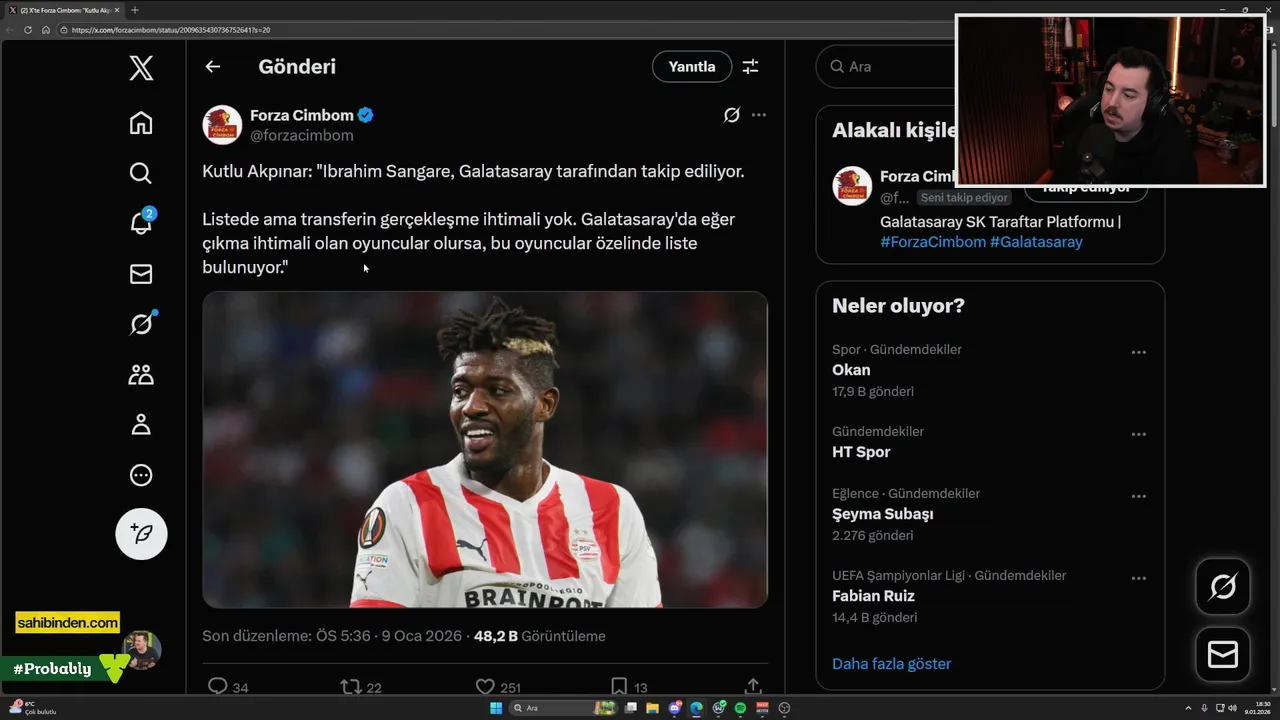The width and height of the screenshot is (1280, 720).
Task: Click the taskbar search box Ara
Action: (563, 708)
